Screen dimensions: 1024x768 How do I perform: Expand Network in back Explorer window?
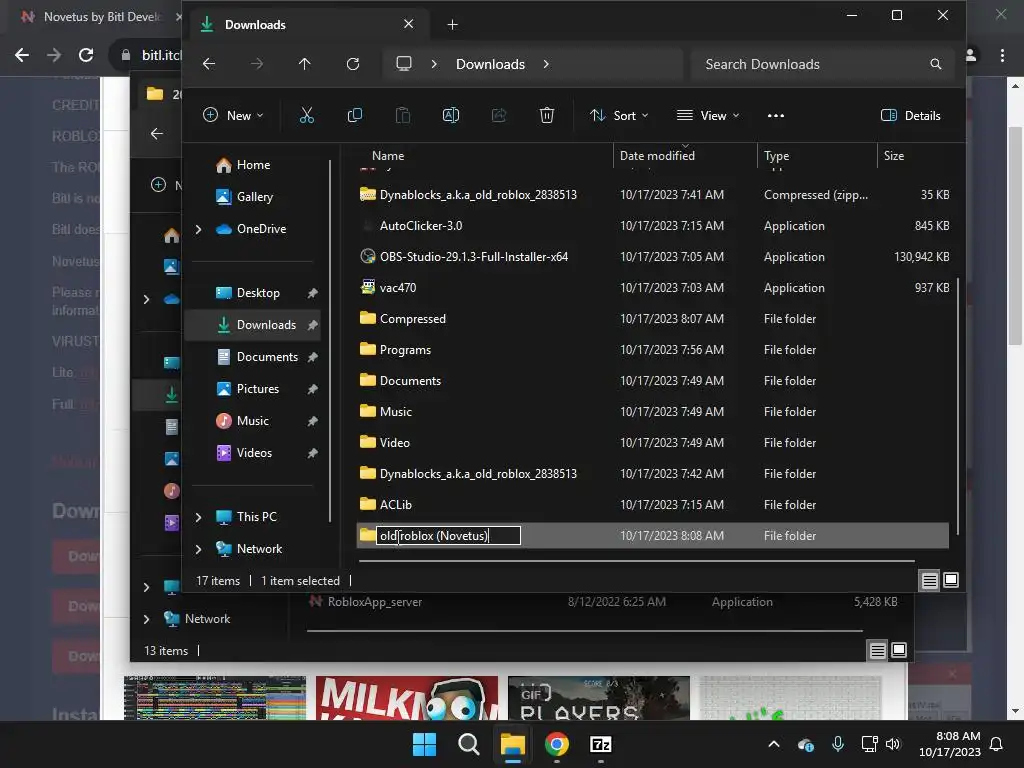pos(146,619)
